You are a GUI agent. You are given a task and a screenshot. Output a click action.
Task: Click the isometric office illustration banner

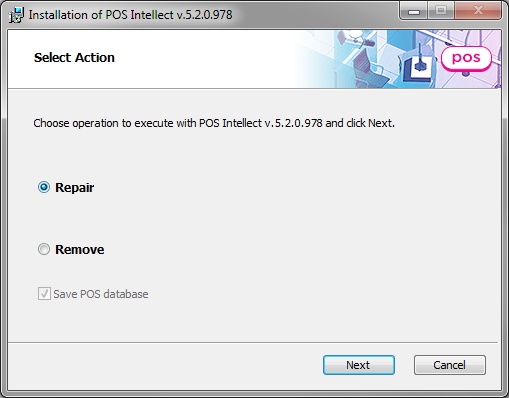[x=398, y=59]
